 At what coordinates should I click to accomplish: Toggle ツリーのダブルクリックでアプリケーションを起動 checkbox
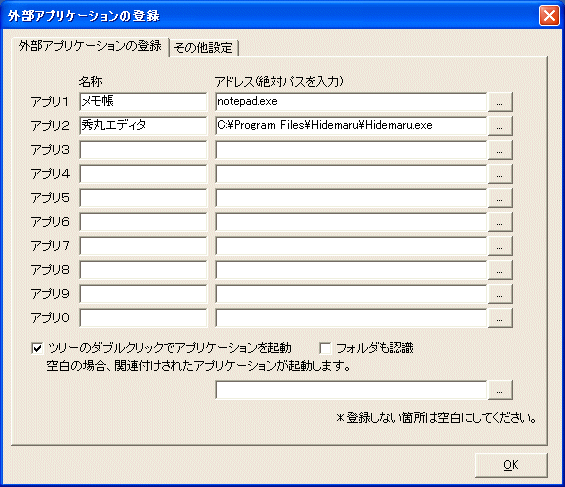pyautogui.click(x=37, y=348)
